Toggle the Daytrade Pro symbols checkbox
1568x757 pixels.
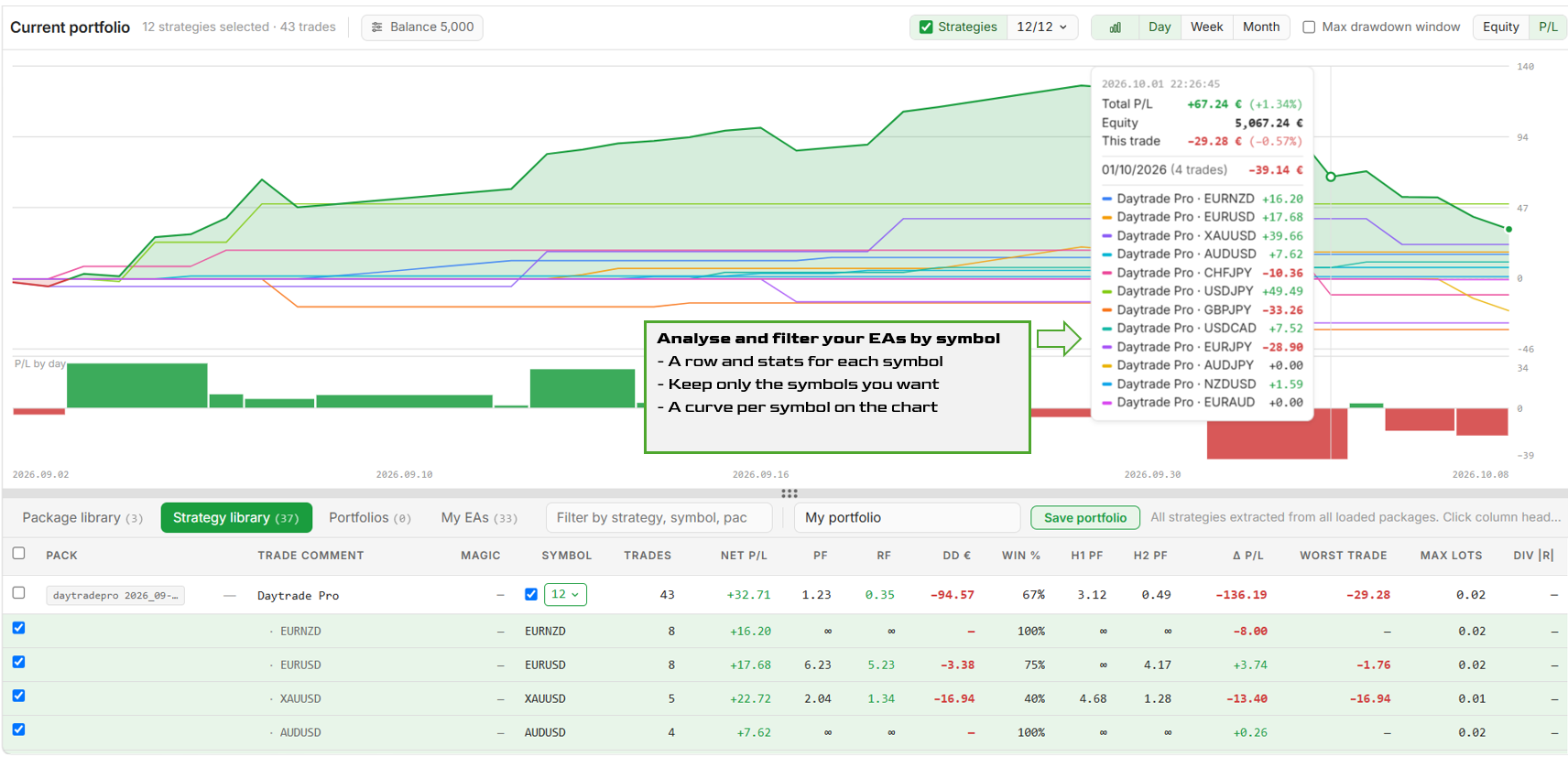(531, 594)
